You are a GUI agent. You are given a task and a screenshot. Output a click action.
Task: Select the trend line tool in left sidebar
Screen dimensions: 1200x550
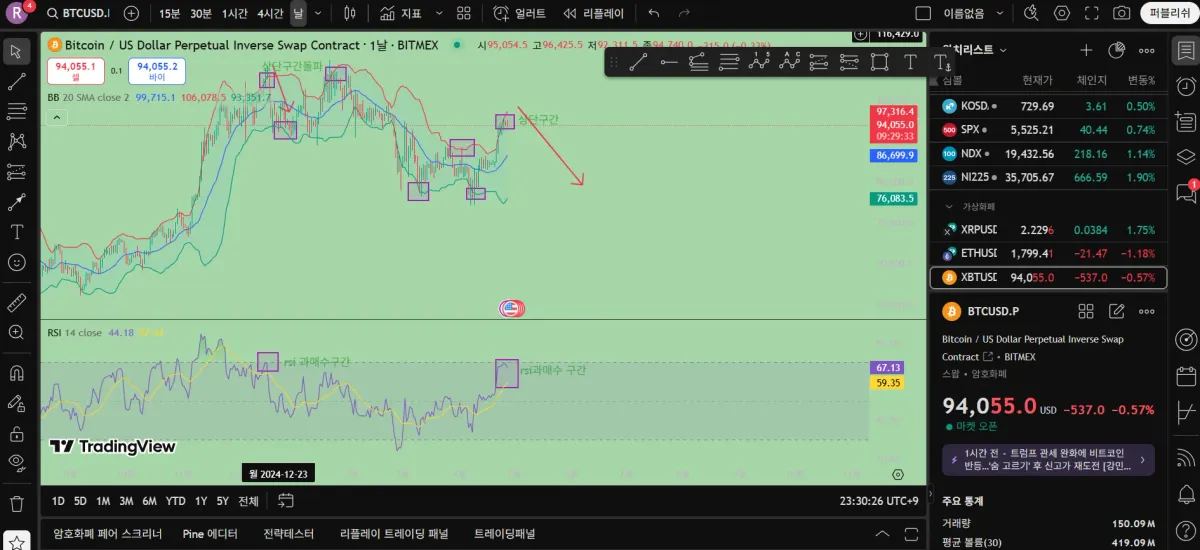coord(16,82)
